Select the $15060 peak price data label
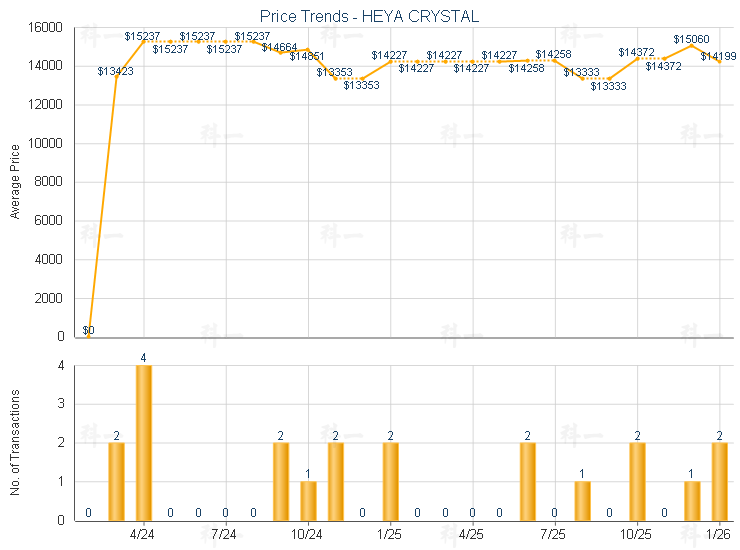This screenshot has height=550, width=740. pos(691,39)
